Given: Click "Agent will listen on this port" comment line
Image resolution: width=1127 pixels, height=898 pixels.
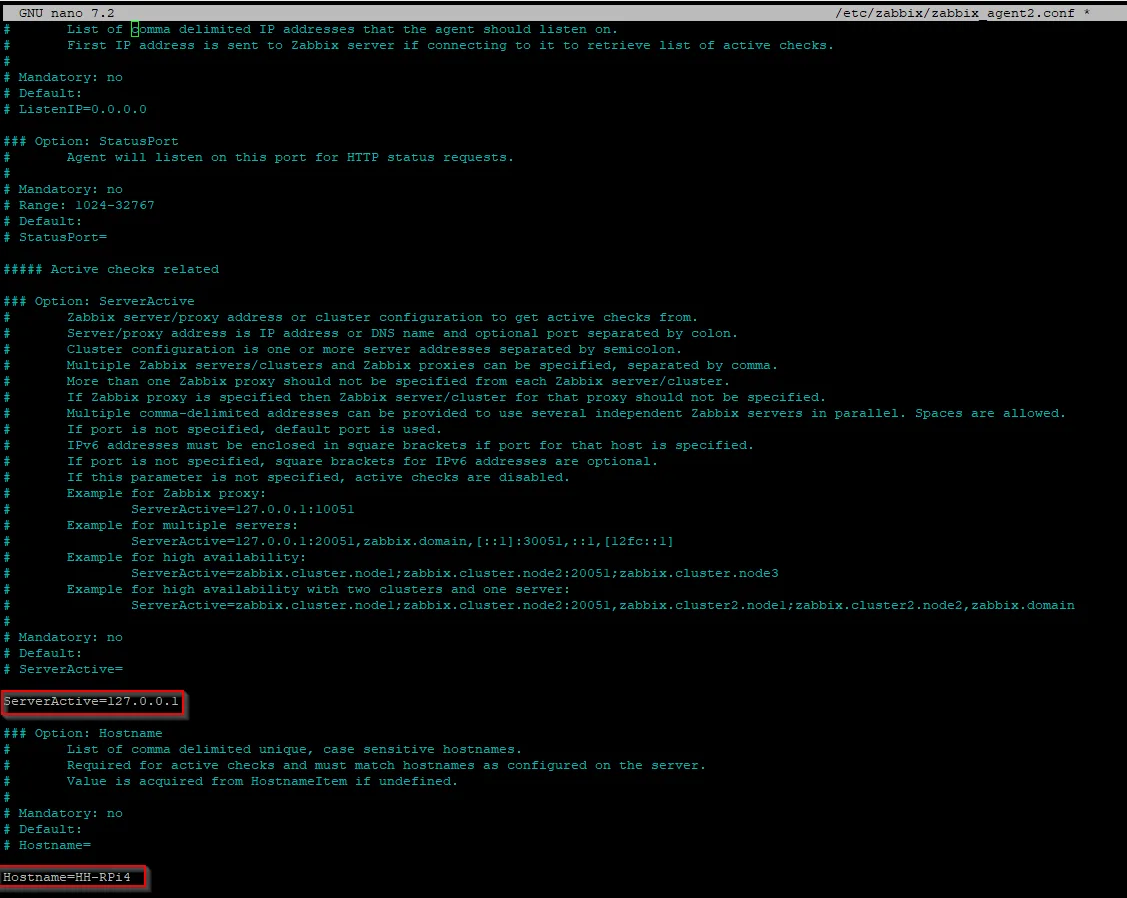Looking at the screenshot, I should click(x=290, y=157).
